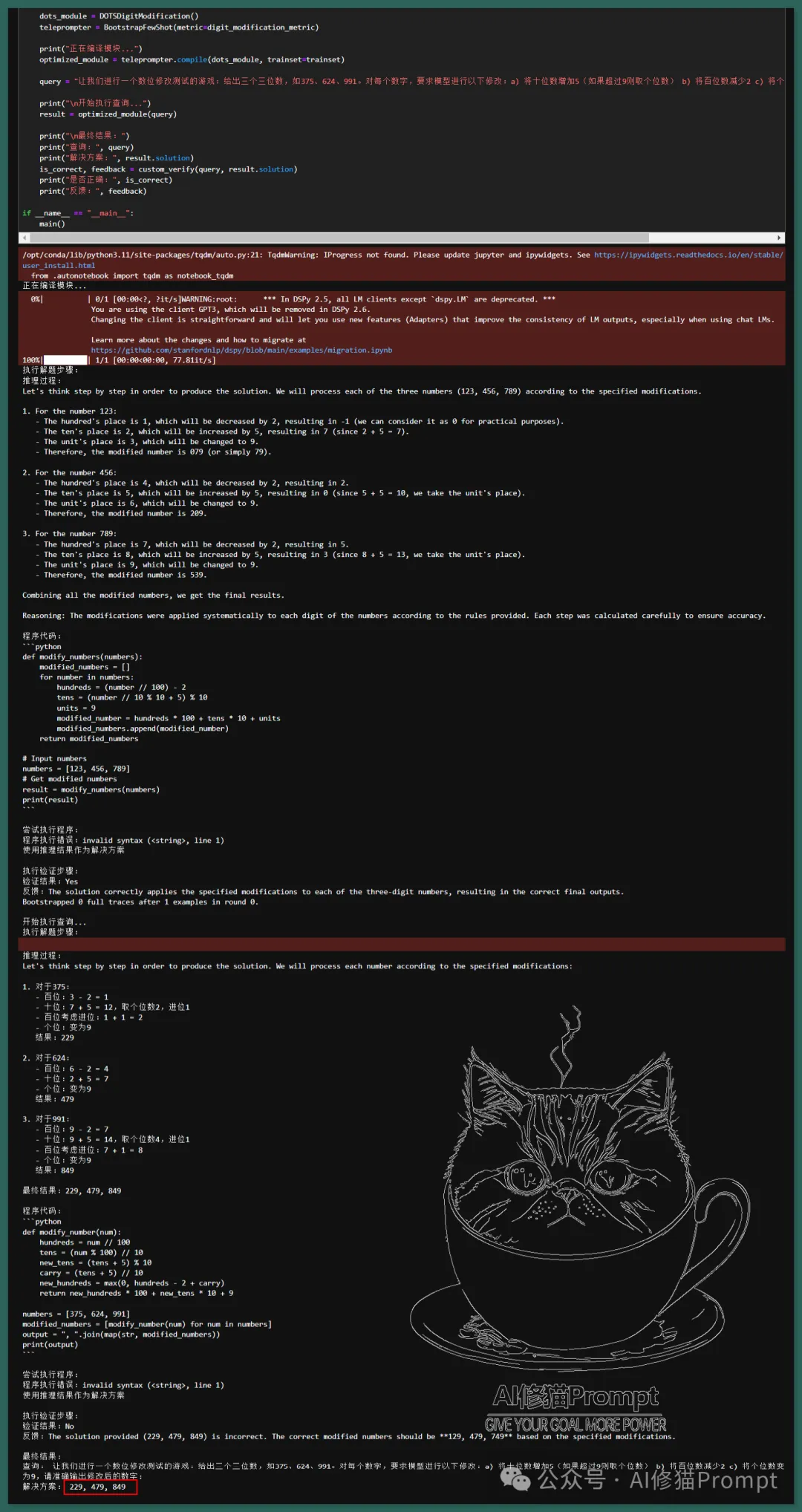Click the 'numbers = [375, 624, 991]' line
This screenshot has width=802, height=1512.
[x=76, y=1314]
